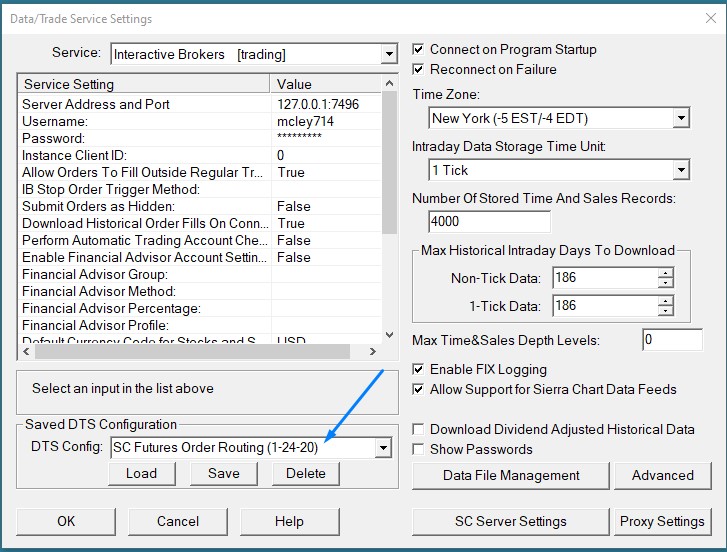This screenshot has height=552, width=727.
Task: Click the 1-Tick Data value field
Action: coord(605,305)
